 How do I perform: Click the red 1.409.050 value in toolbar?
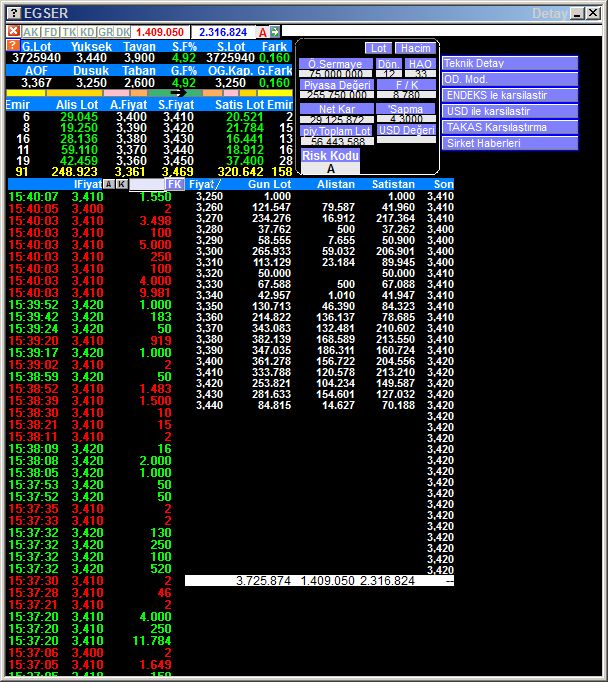[160, 32]
